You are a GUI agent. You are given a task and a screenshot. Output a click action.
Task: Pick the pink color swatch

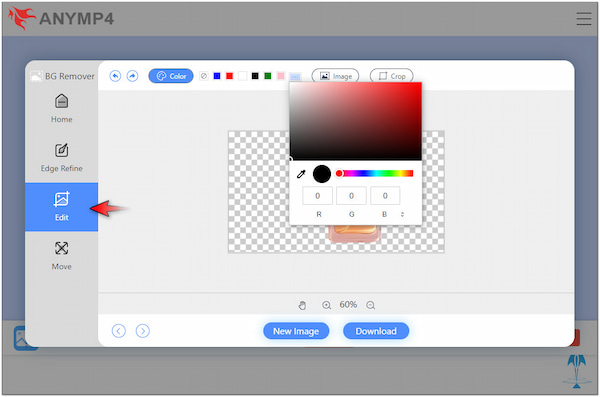[x=281, y=76]
